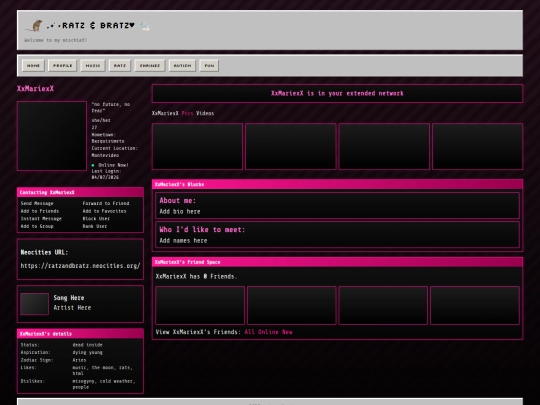Open second friend slot in Friend Space

pos(292,305)
